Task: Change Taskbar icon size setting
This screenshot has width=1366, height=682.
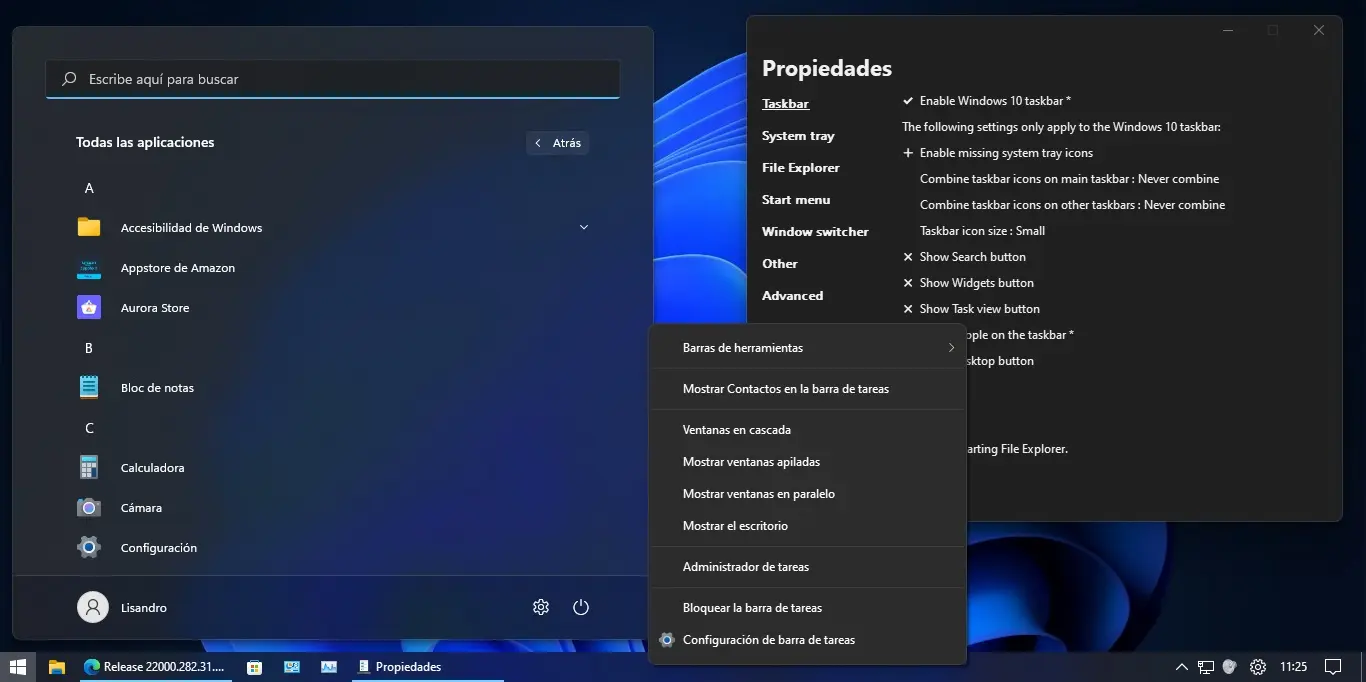Action: pyautogui.click(x=982, y=231)
